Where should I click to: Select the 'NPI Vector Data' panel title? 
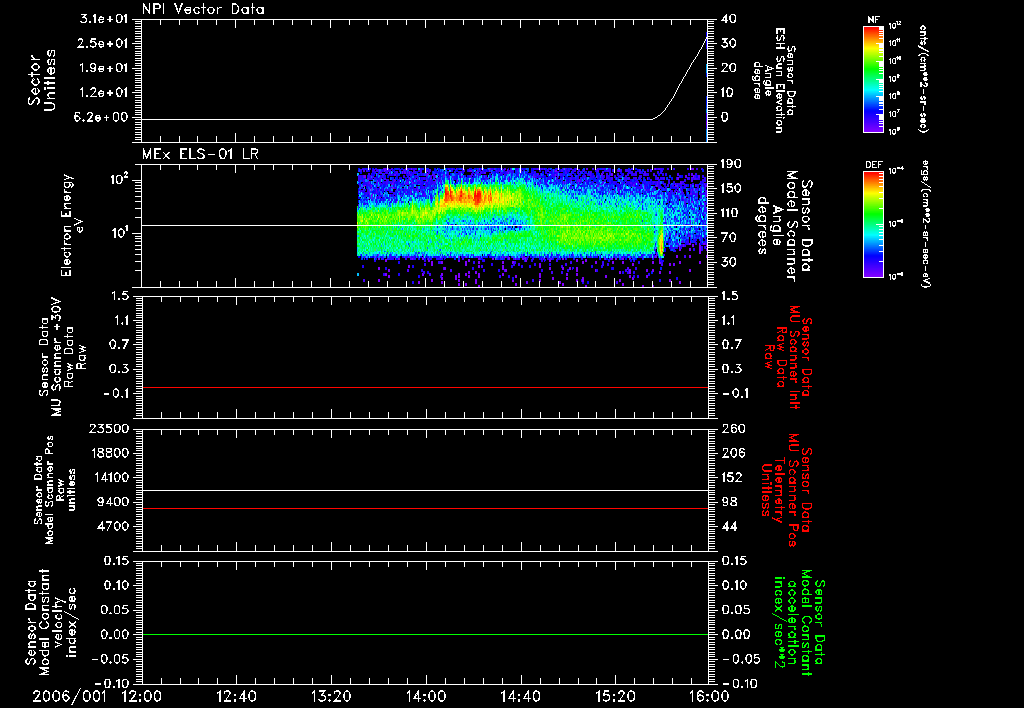tap(203, 9)
